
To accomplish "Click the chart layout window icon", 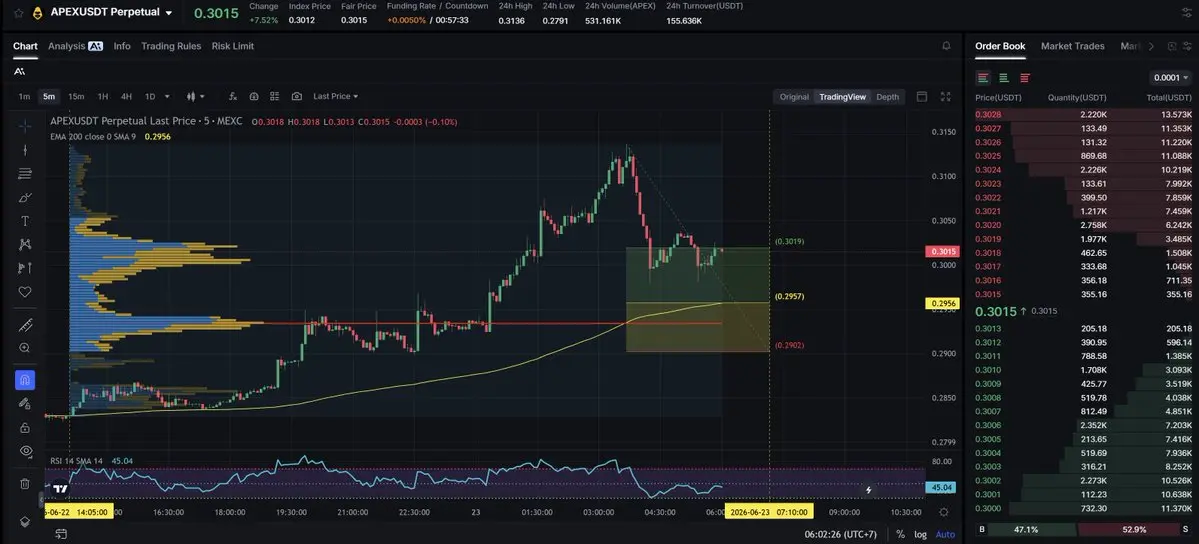I will (x=921, y=96).
